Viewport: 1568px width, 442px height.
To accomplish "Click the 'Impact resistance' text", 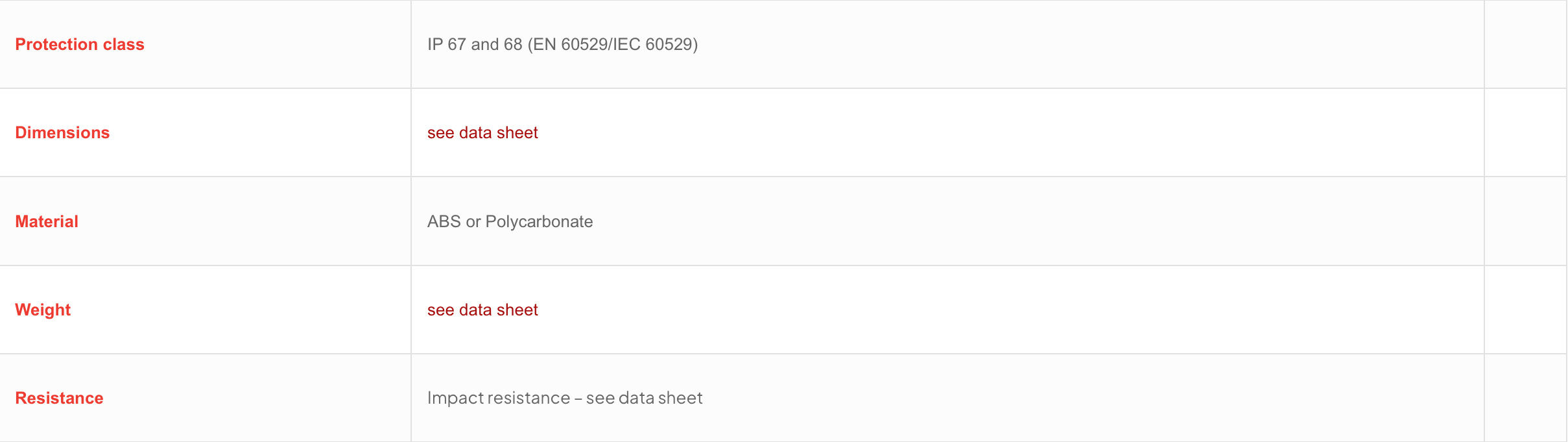I will coord(498,398).
